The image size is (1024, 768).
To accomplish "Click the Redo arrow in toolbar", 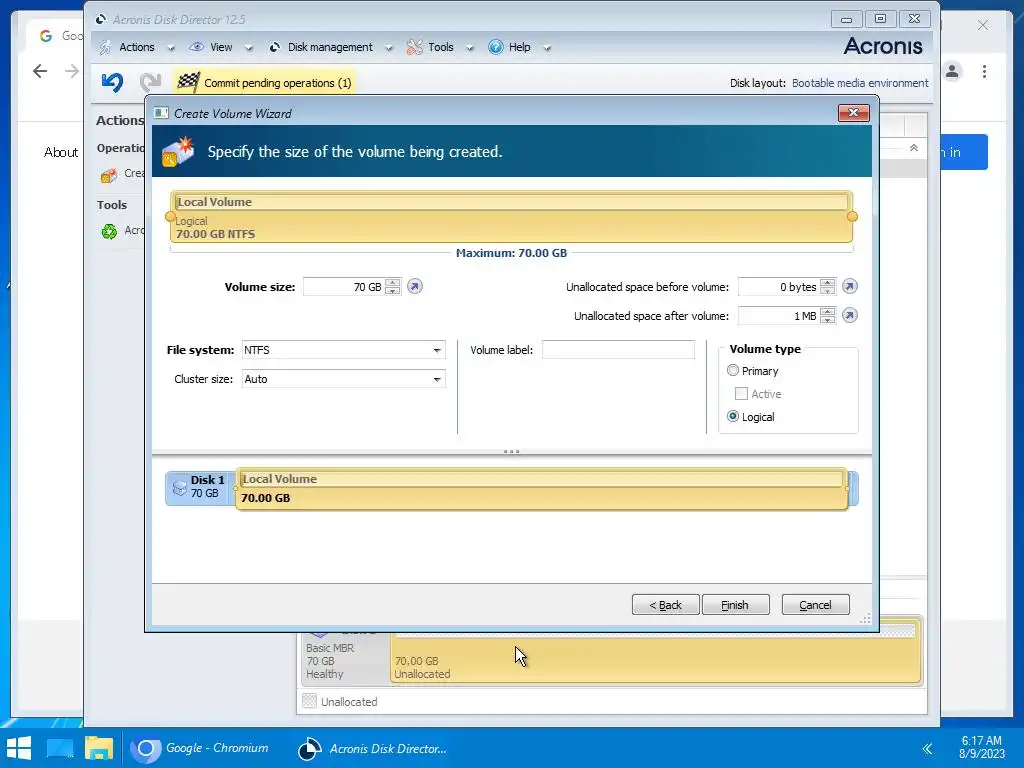I will [150, 82].
